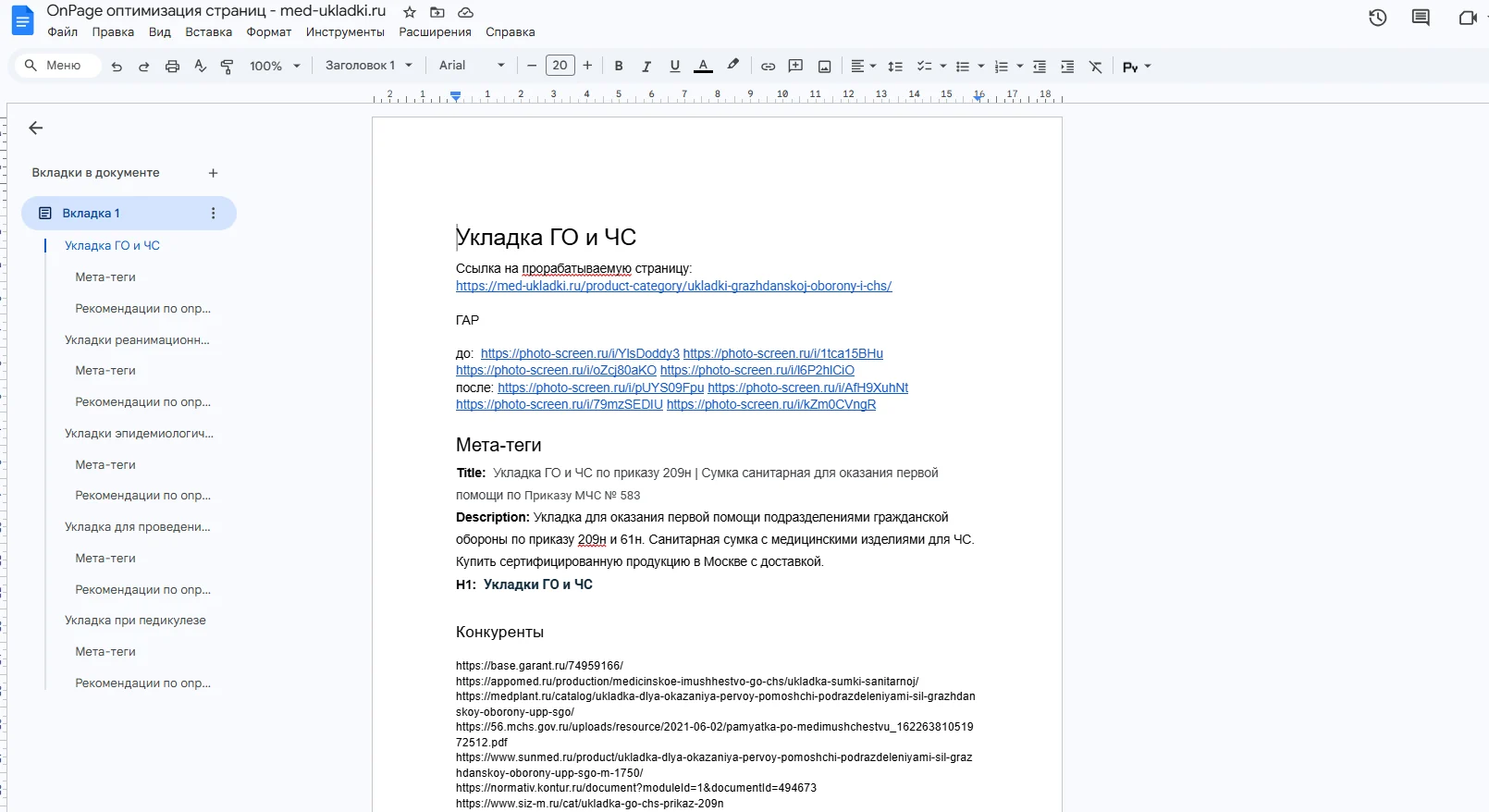
Task: Activate the paint format roller tool
Action: coord(227,67)
